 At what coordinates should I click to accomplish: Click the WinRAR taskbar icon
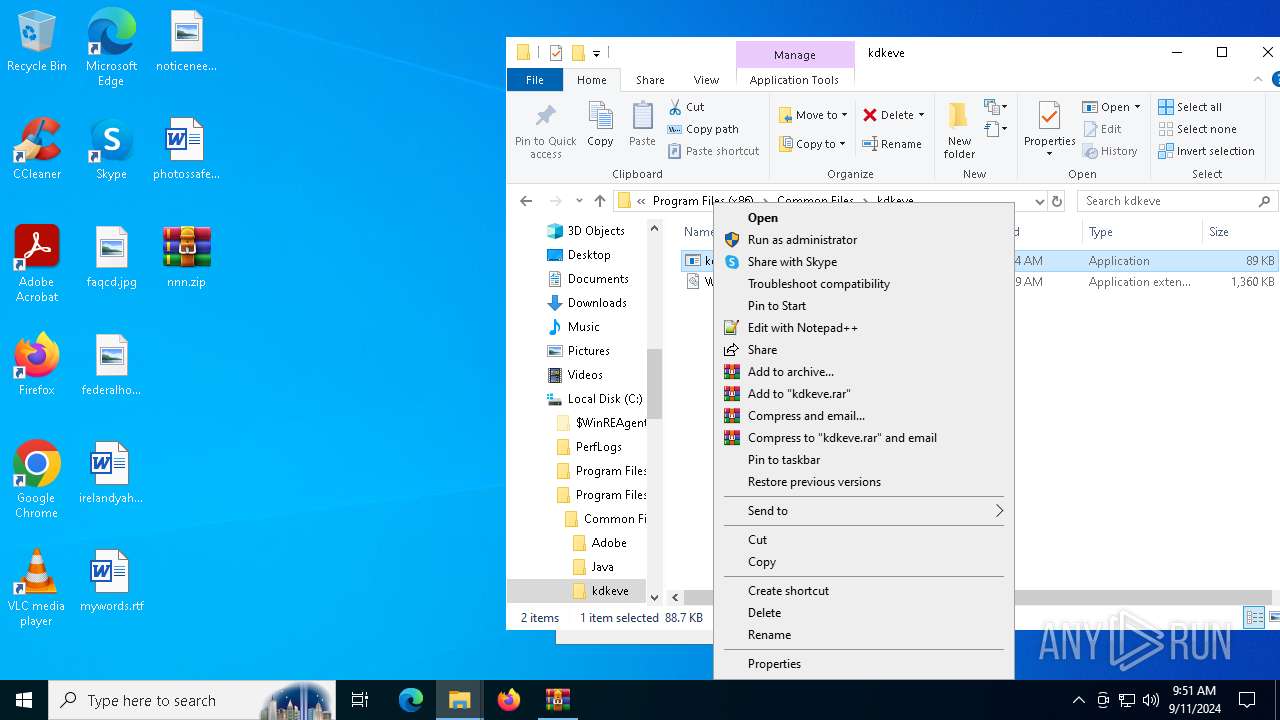pyautogui.click(x=557, y=700)
